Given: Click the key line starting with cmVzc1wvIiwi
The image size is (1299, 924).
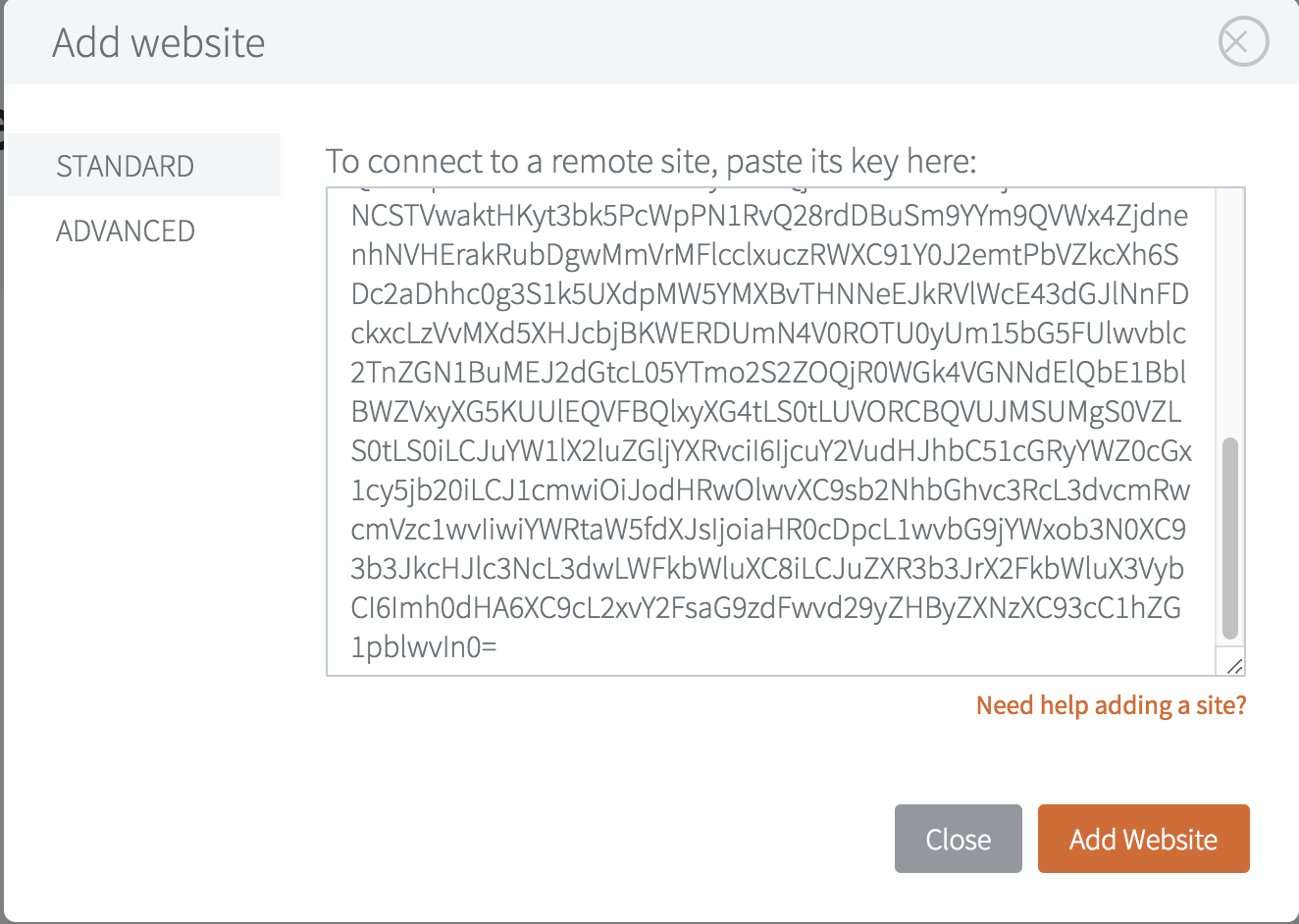Looking at the screenshot, I should tap(768, 530).
